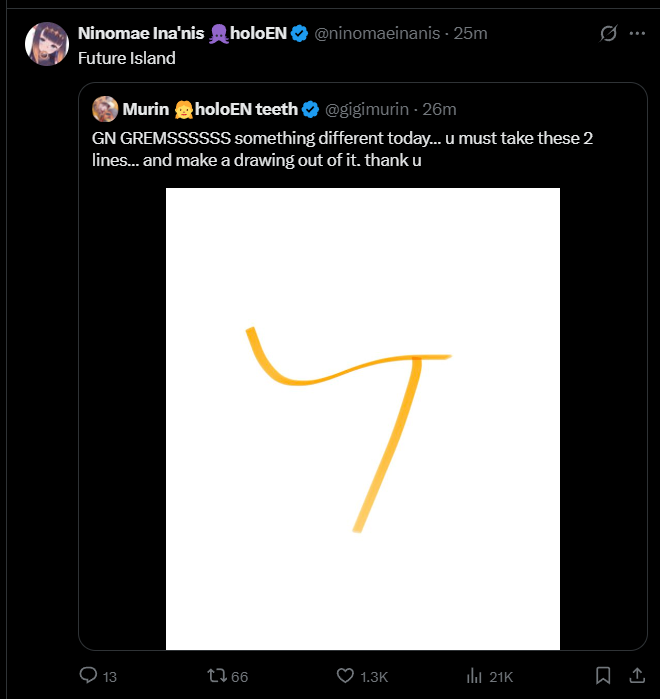
Task: Click Murin's small profile avatar
Action: tap(103, 109)
